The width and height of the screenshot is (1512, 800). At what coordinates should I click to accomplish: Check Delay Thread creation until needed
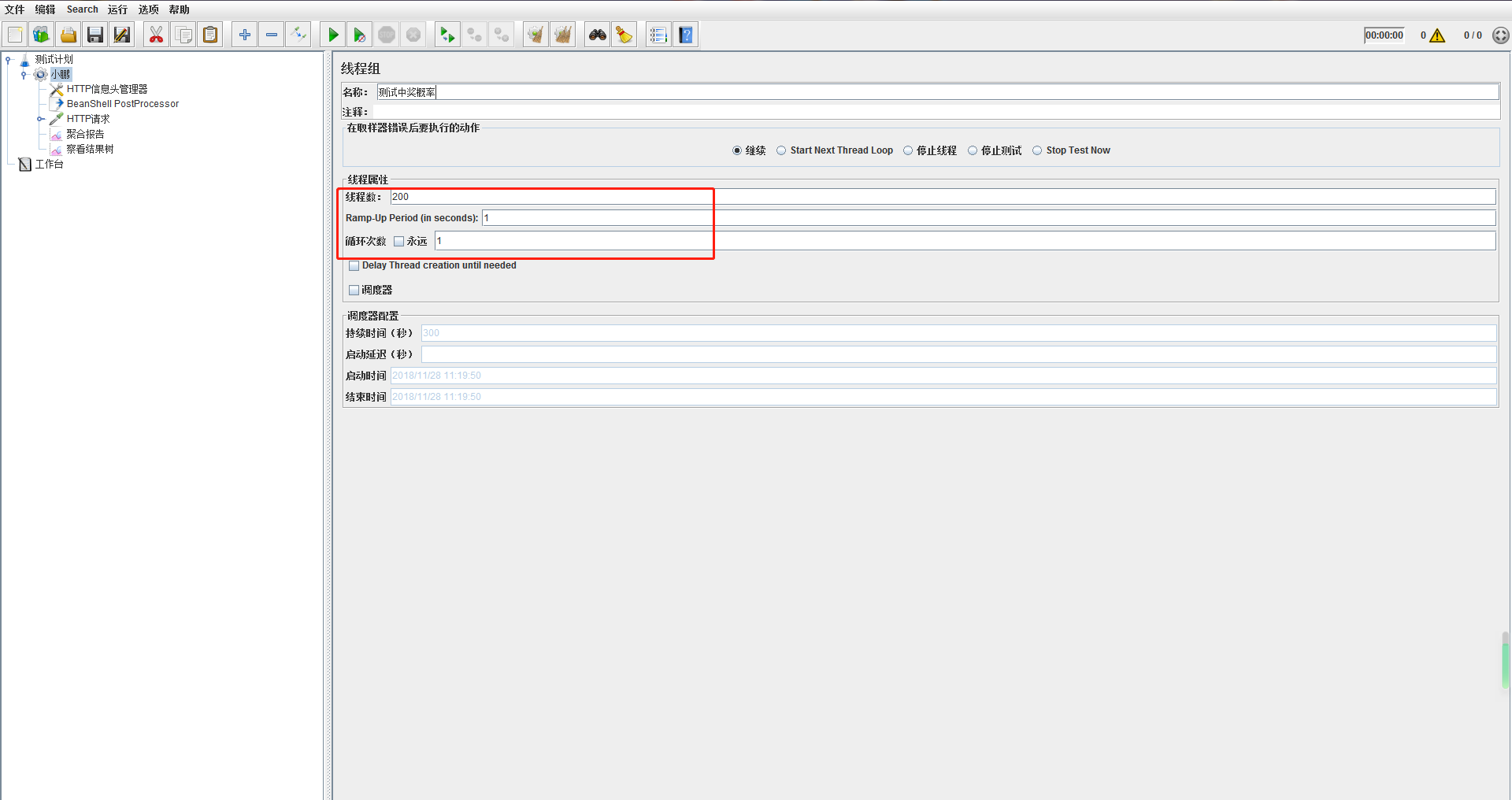click(354, 266)
